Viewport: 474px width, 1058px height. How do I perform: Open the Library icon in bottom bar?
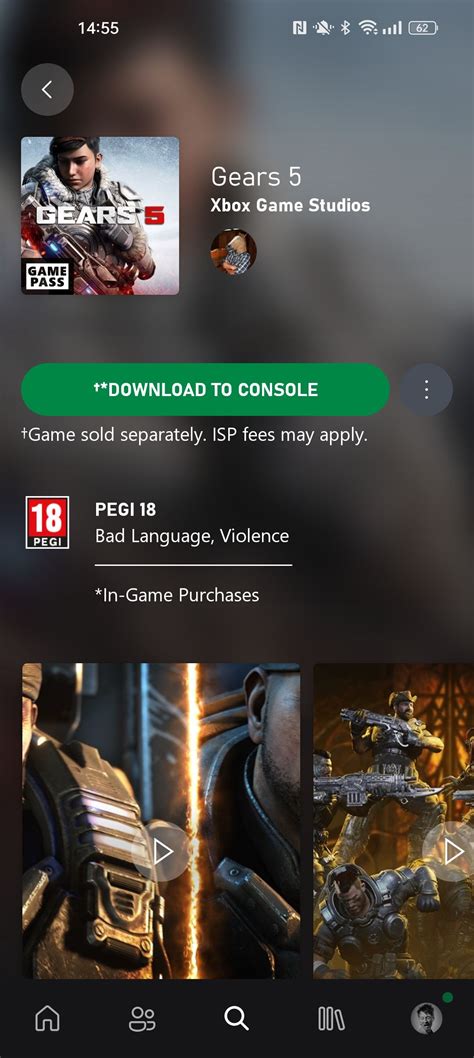pyautogui.click(x=332, y=1018)
